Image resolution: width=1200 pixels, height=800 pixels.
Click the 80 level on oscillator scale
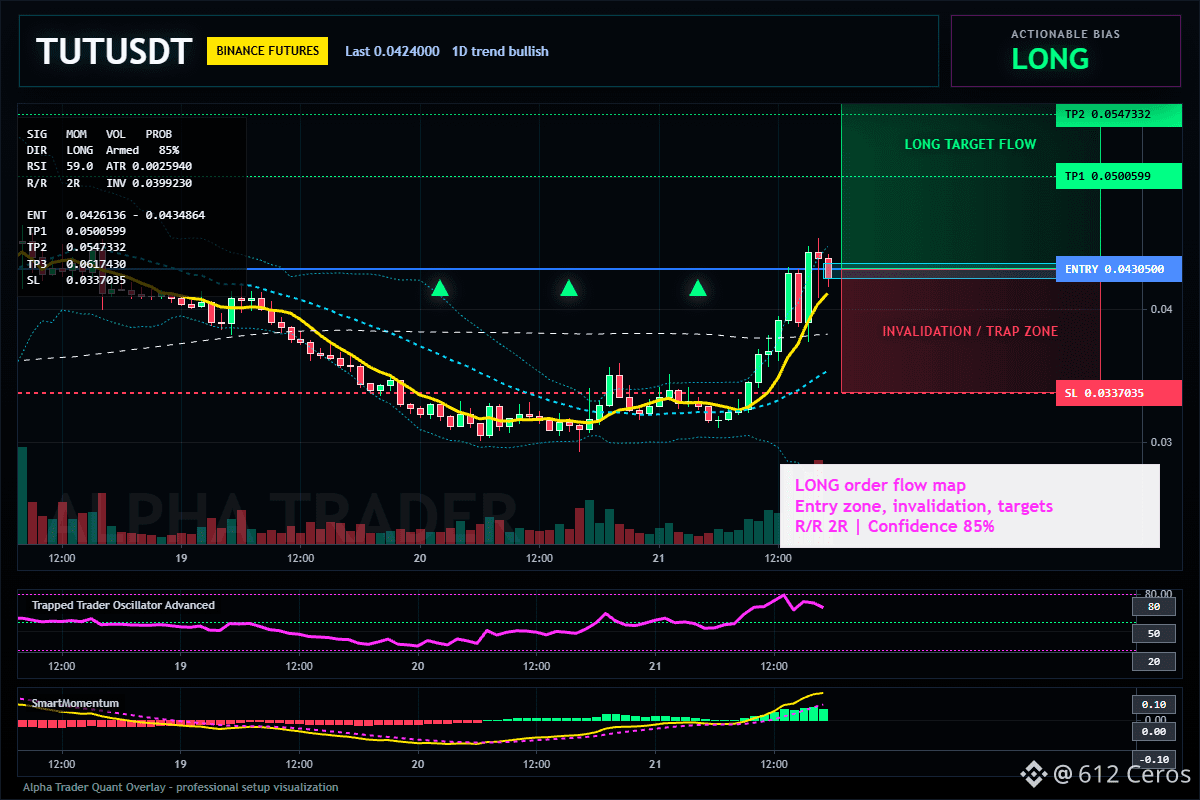point(1153,606)
